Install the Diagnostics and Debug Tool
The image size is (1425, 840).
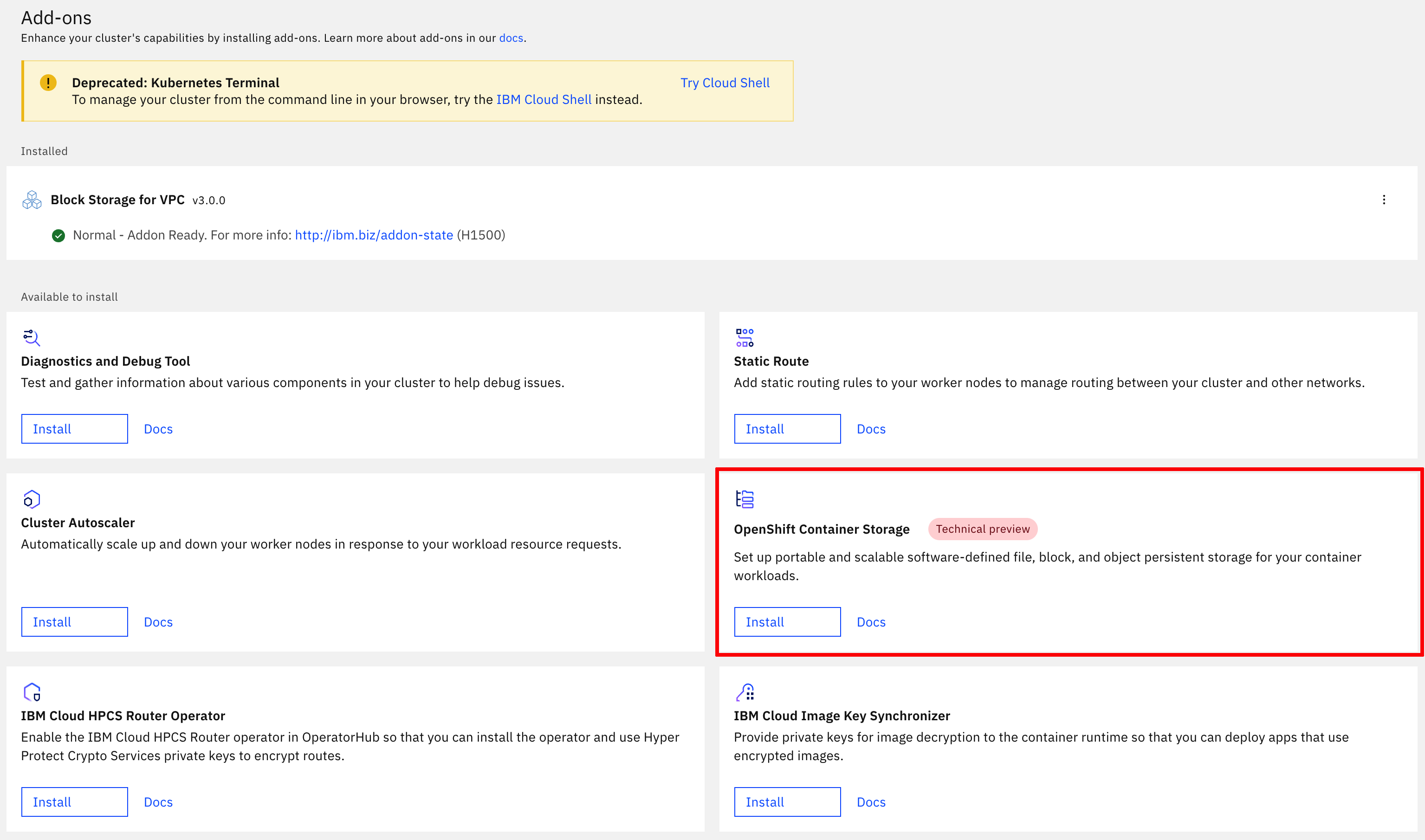[75, 429]
